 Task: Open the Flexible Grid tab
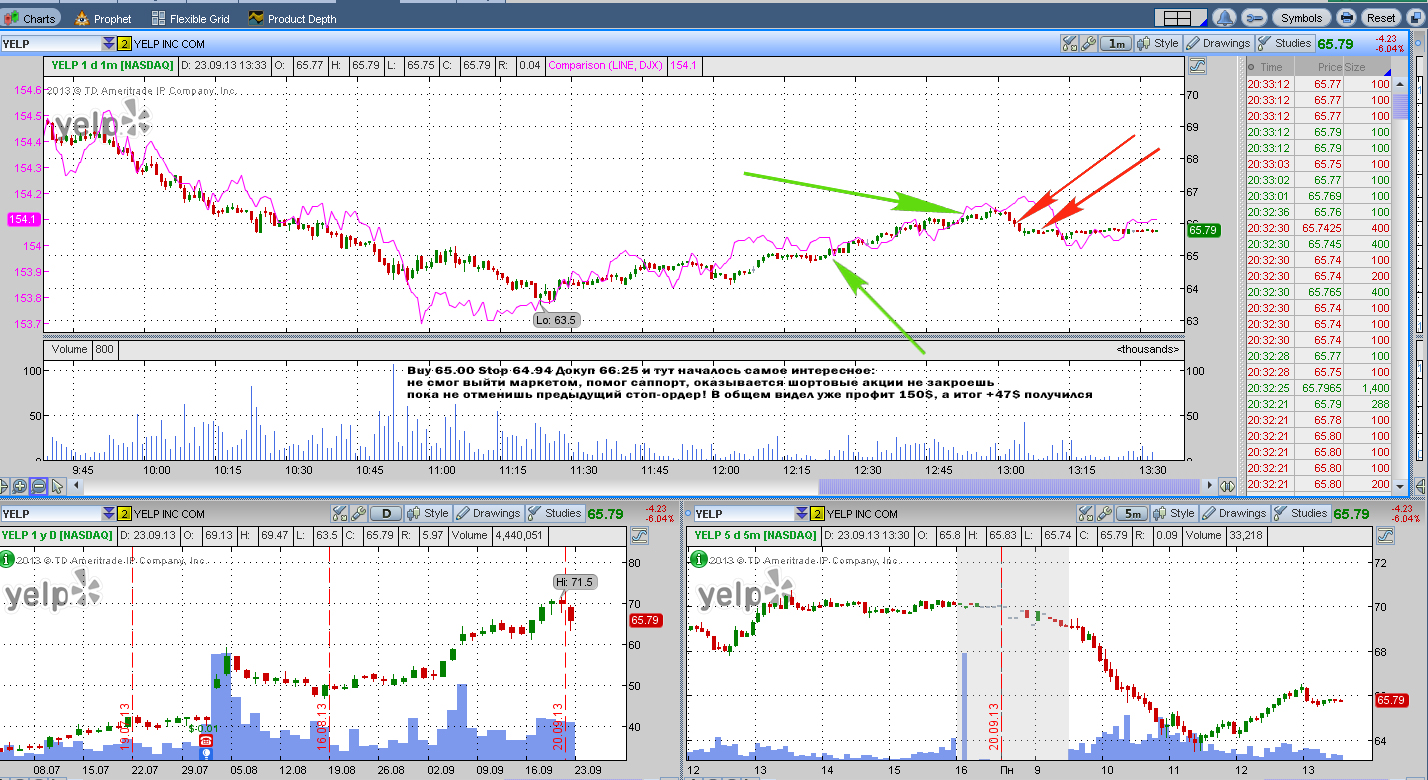(x=190, y=18)
